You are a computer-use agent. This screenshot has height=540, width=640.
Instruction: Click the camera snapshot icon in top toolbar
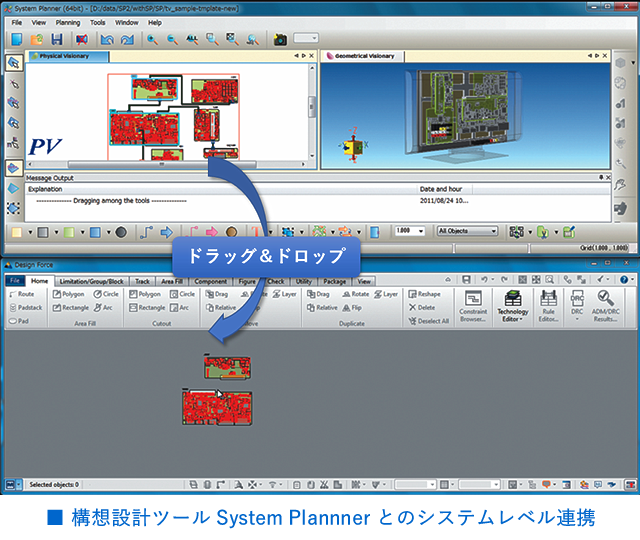(x=279, y=39)
